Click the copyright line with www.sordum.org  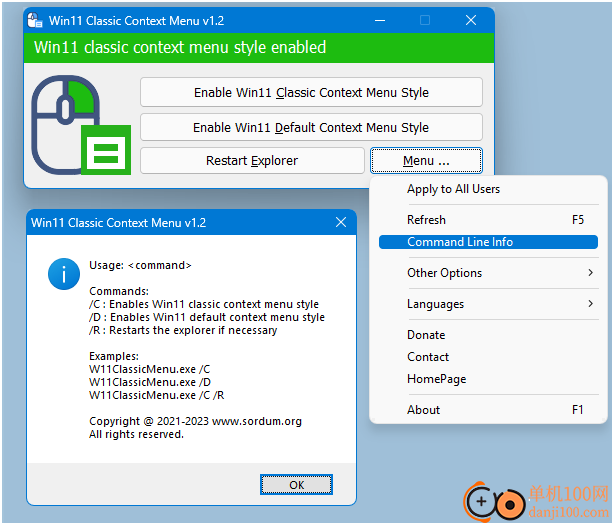[195, 421]
